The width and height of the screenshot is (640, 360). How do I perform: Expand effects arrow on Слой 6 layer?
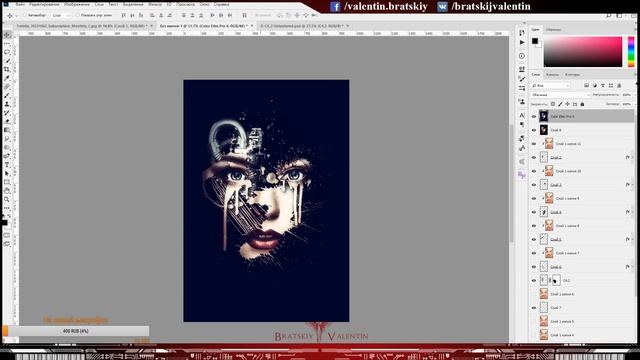(x=632, y=267)
